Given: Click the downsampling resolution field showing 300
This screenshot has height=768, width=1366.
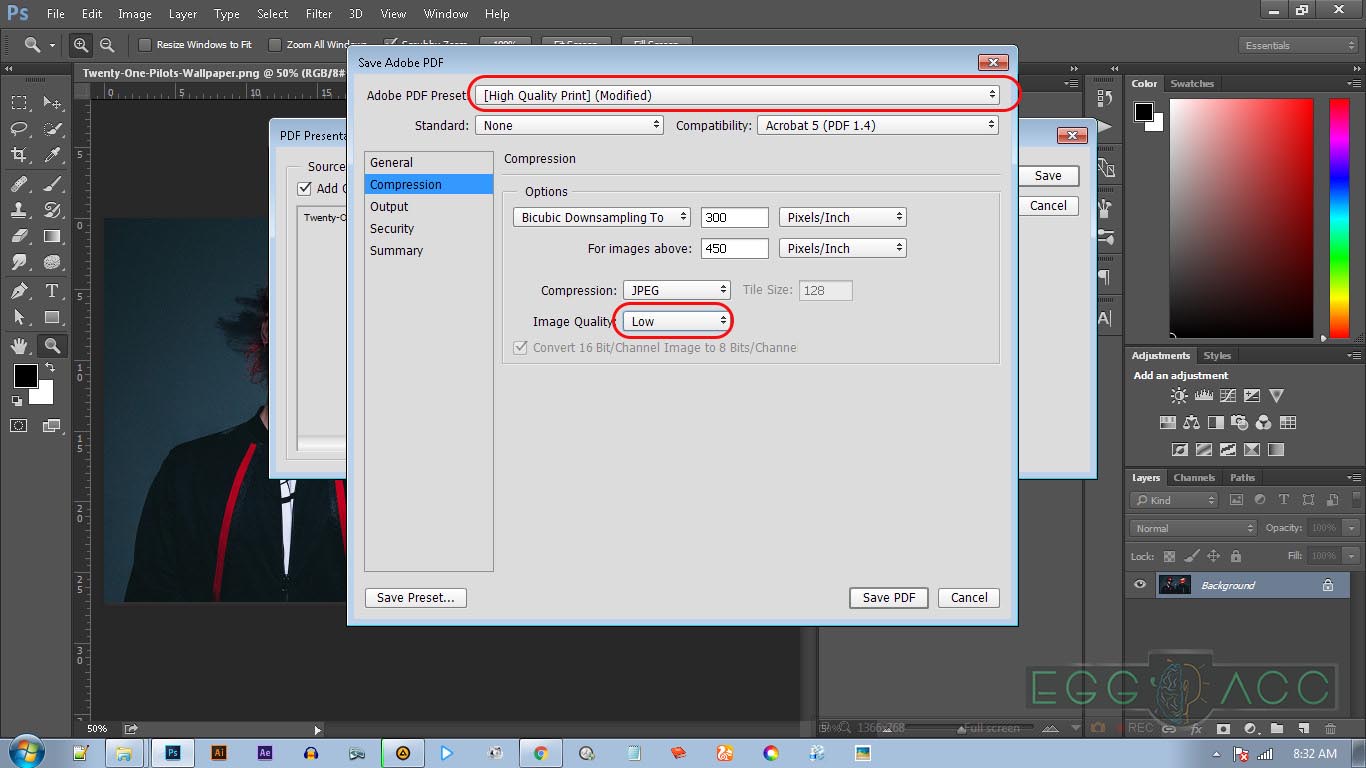Looking at the screenshot, I should pyautogui.click(x=735, y=217).
